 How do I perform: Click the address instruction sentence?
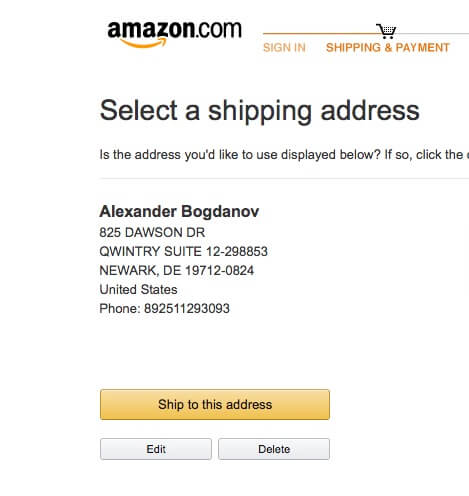284,155
